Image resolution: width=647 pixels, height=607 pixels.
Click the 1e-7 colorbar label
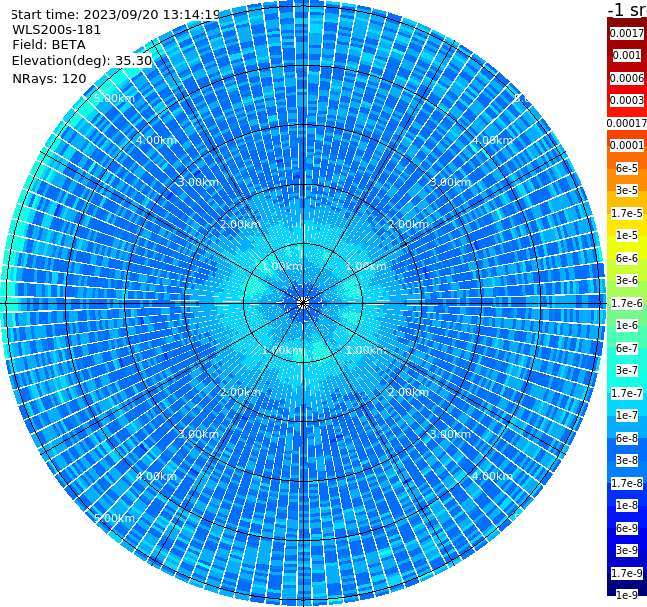coord(627,415)
